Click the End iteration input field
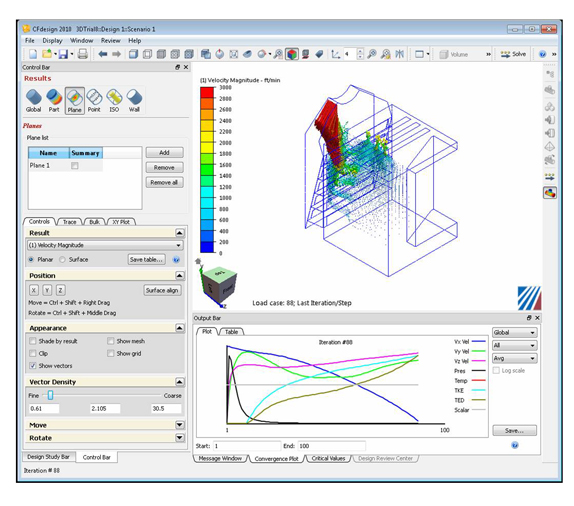Image resolution: width=574 pixels, height=506 pixels. [x=332, y=446]
